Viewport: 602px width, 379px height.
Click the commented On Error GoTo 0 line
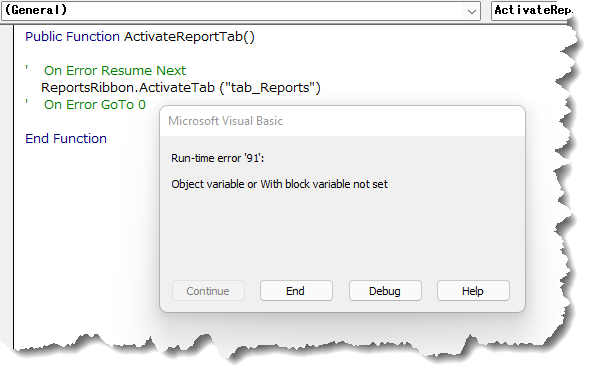[x=94, y=104]
